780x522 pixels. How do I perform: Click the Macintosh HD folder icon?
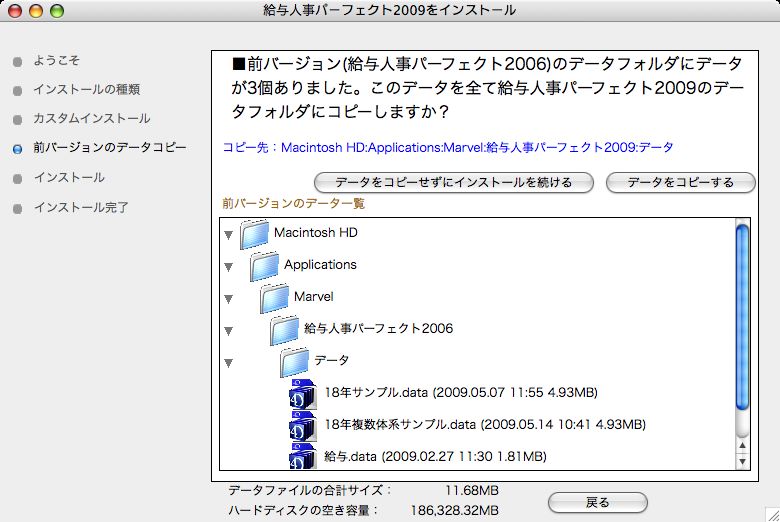[254, 234]
